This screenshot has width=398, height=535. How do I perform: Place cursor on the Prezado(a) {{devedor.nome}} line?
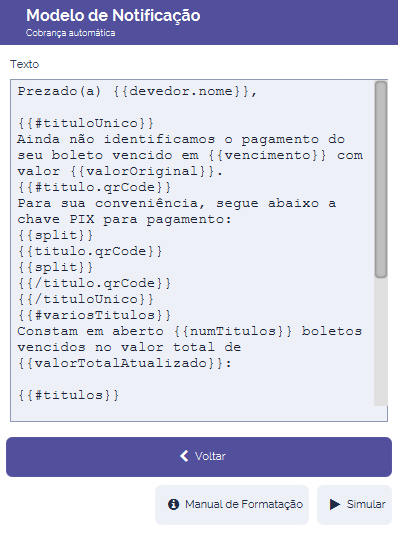(x=137, y=91)
